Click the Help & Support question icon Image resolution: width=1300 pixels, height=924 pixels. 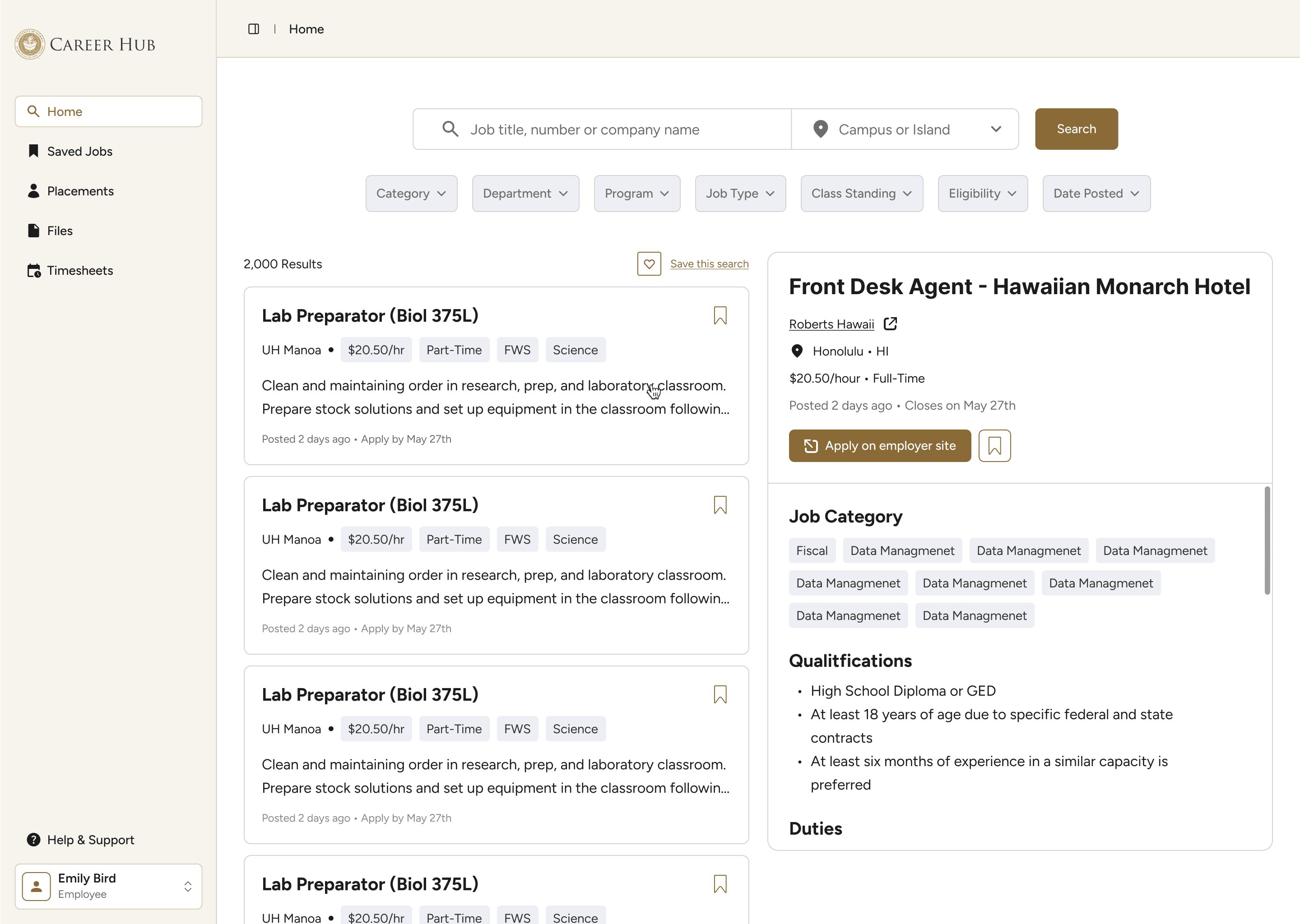coord(33,840)
